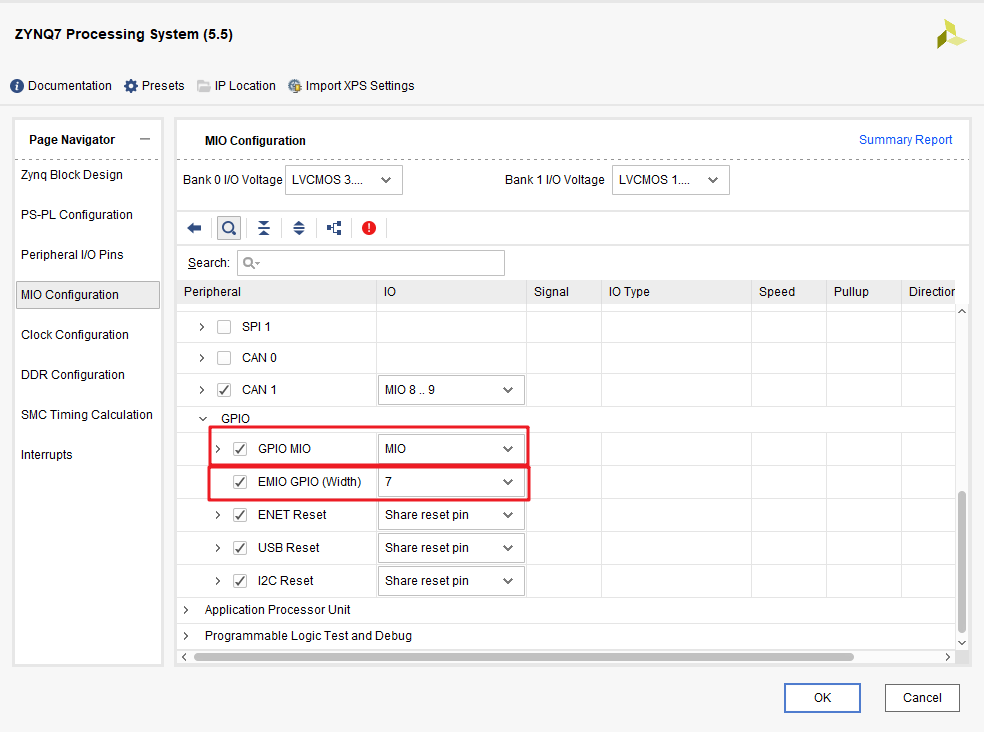
Task: Expand Application Processor Unit section
Action: (186, 610)
